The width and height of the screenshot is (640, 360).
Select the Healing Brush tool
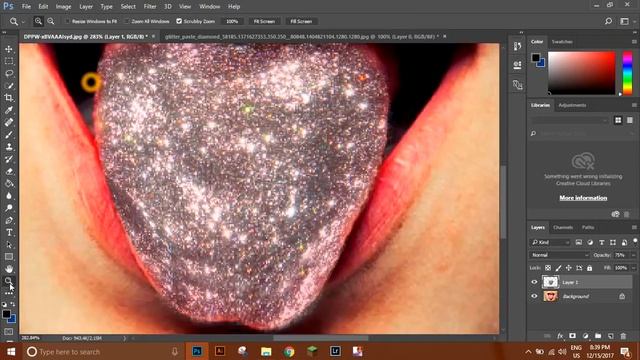tap(9, 122)
